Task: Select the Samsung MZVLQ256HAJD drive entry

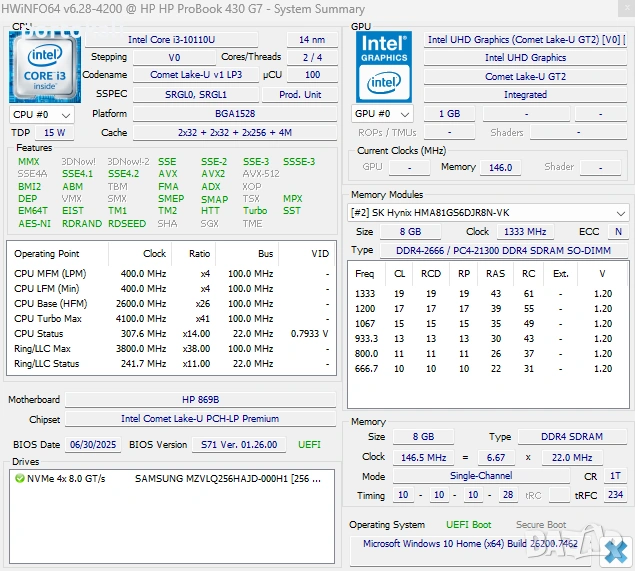Action: pyautogui.click(x=226, y=479)
